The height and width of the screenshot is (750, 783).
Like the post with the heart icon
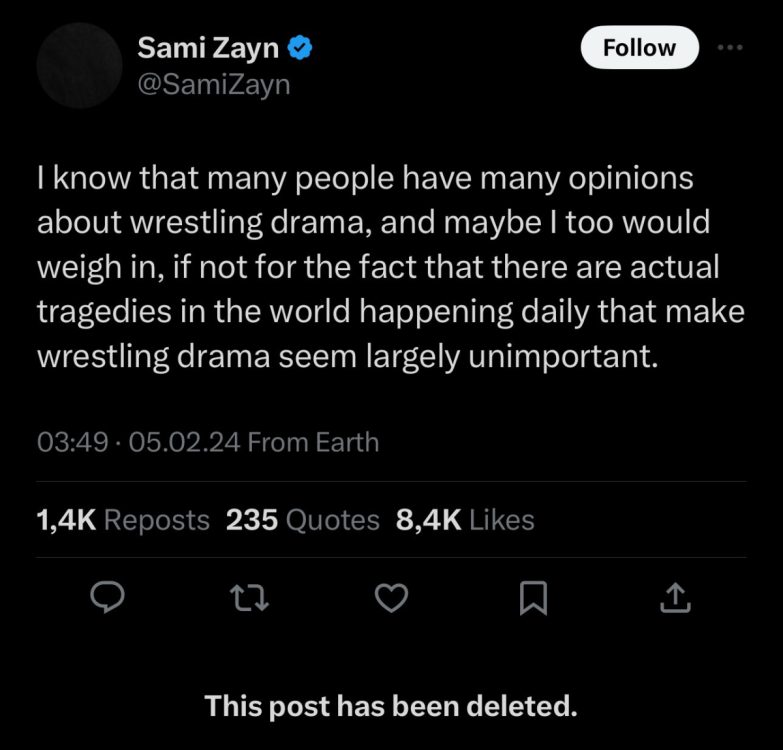(x=391, y=597)
